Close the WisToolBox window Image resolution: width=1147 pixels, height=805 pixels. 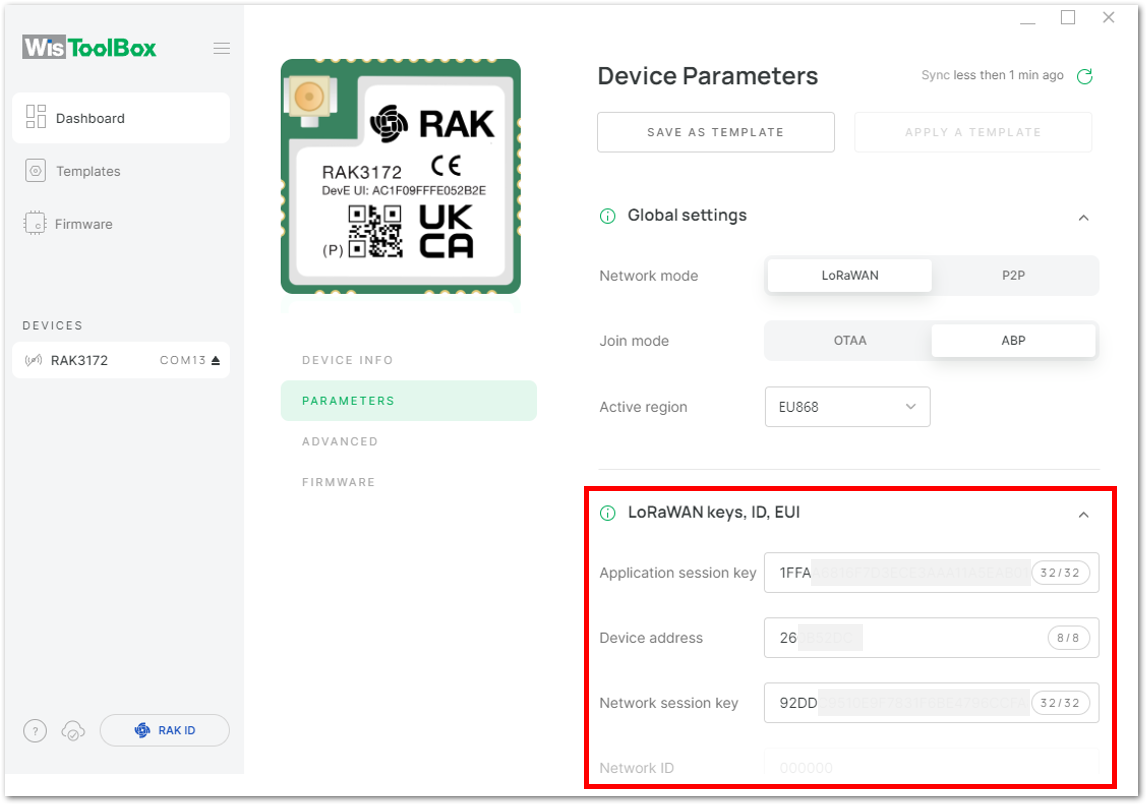tap(1109, 17)
